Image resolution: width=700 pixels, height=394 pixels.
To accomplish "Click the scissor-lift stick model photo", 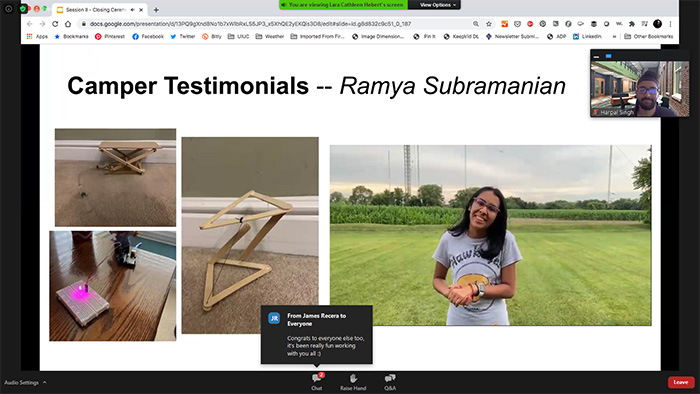I will tap(116, 177).
